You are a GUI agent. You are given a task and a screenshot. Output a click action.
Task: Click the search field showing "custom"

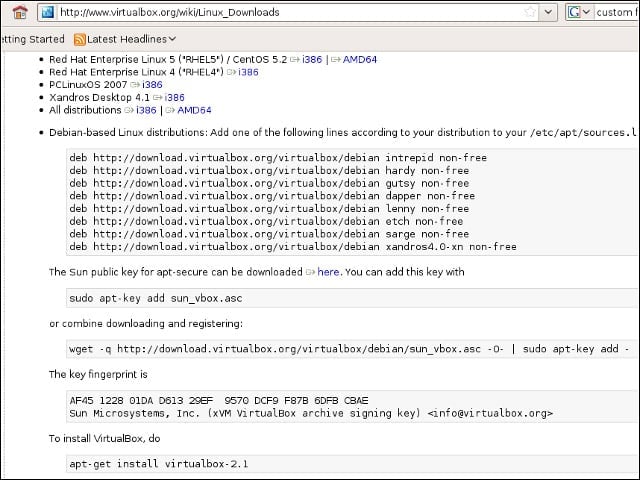coord(616,12)
